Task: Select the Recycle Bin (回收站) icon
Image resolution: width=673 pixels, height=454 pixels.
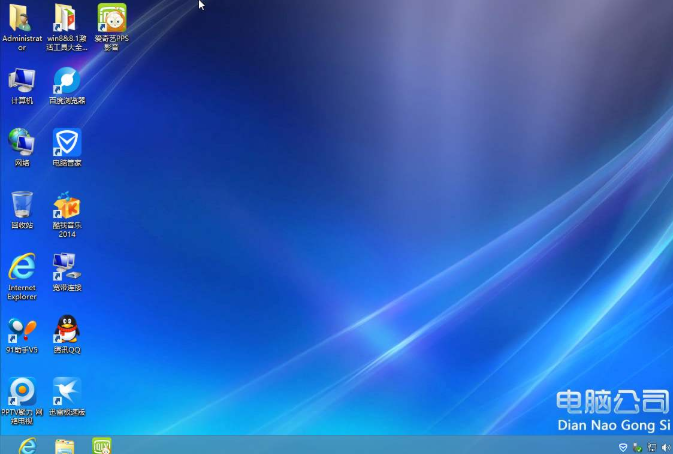Action: click(x=21, y=204)
